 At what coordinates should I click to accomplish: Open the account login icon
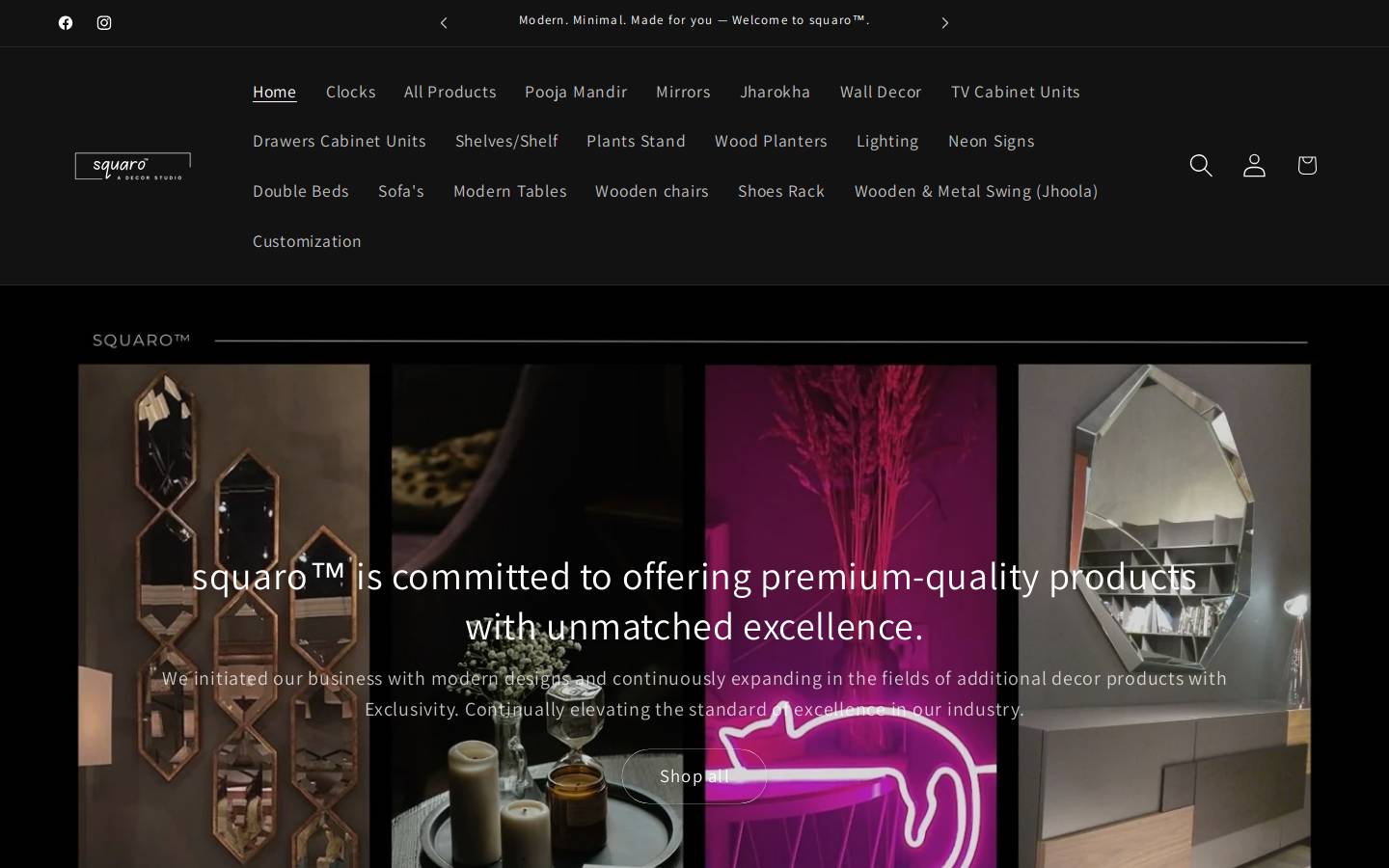coord(1254,165)
